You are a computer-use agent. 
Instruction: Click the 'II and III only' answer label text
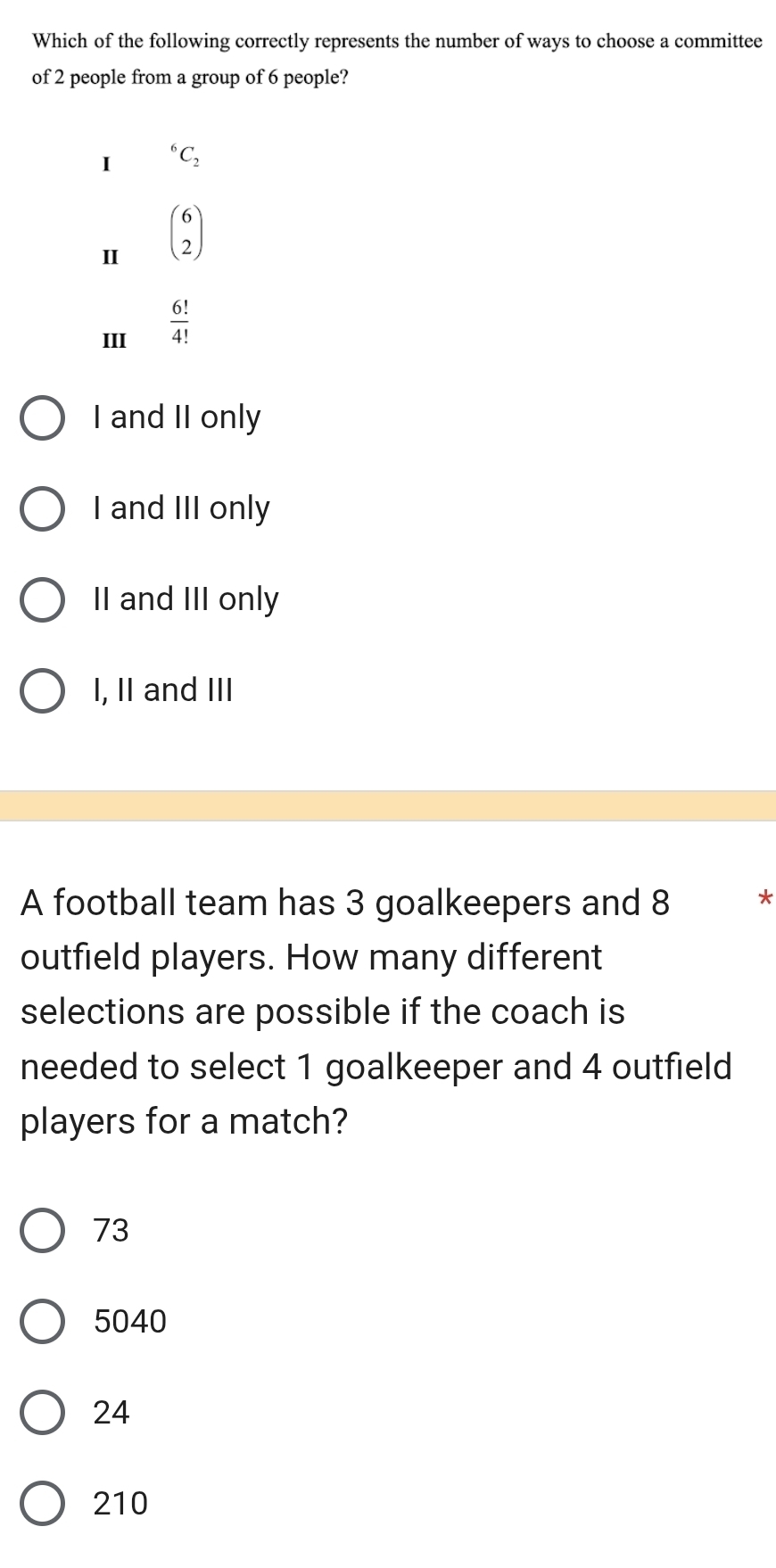(186, 599)
